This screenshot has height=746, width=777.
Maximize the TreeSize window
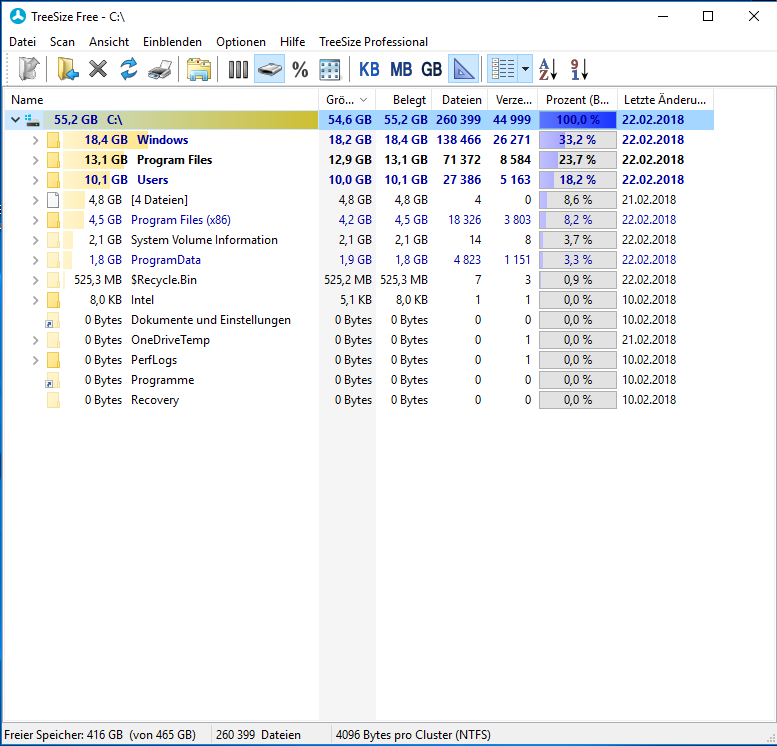tap(708, 16)
